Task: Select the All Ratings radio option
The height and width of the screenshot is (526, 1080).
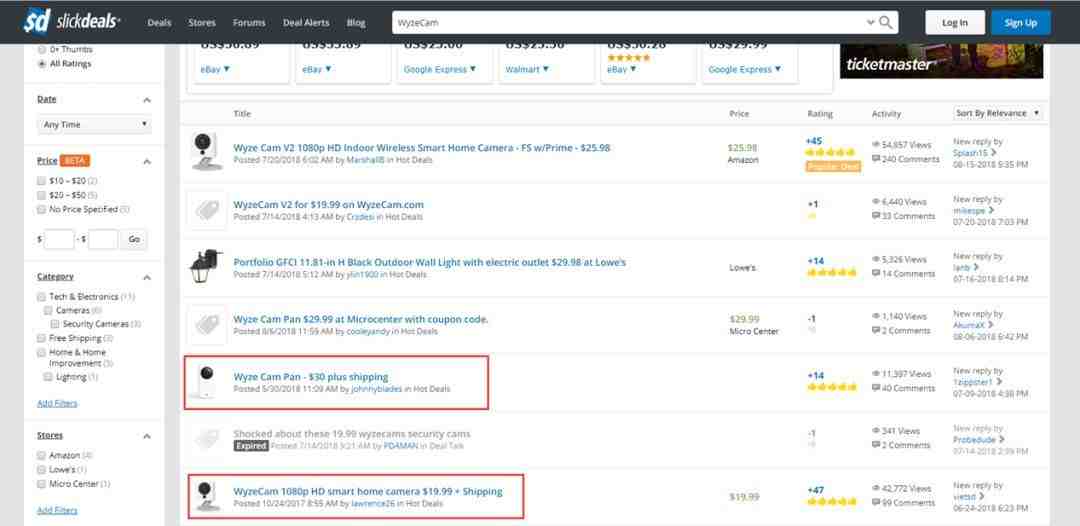Action: [x=43, y=64]
